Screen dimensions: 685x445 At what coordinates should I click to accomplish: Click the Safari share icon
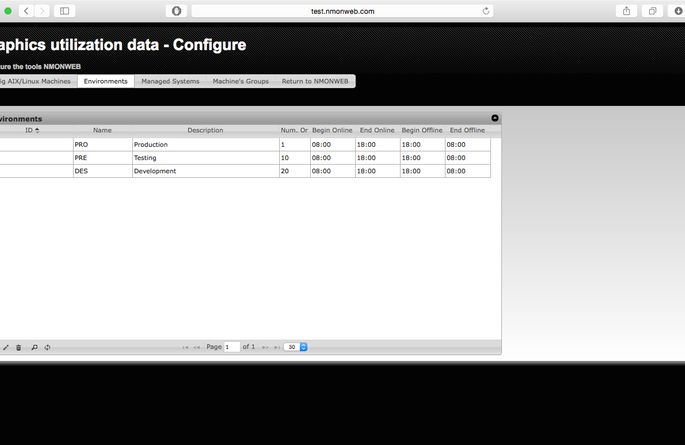click(x=627, y=11)
